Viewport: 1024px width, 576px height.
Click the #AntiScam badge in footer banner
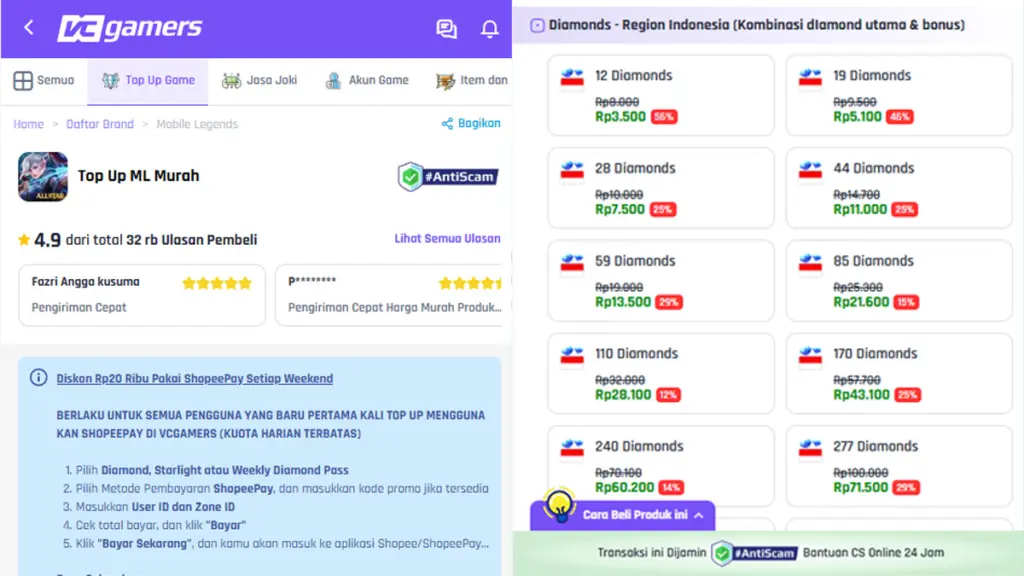(x=754, y=553)
